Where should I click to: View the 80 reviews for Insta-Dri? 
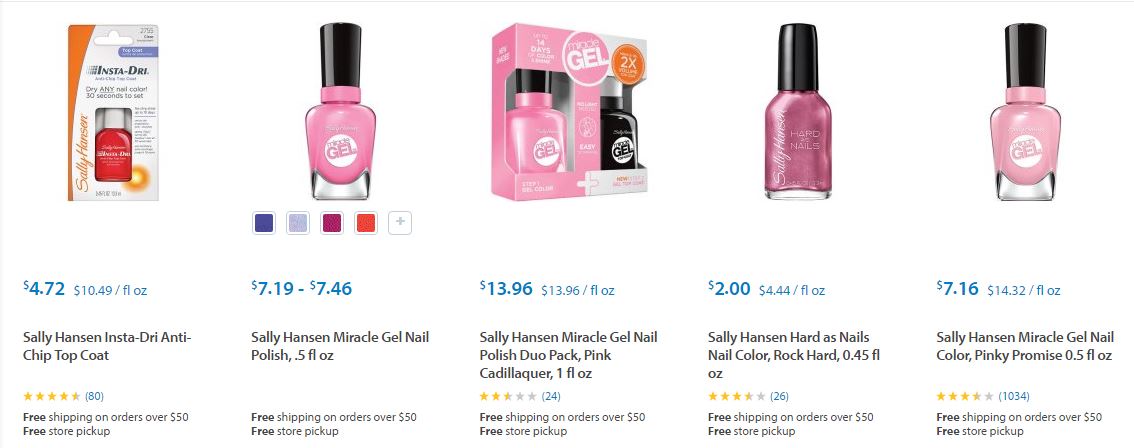tap(94, 396)
